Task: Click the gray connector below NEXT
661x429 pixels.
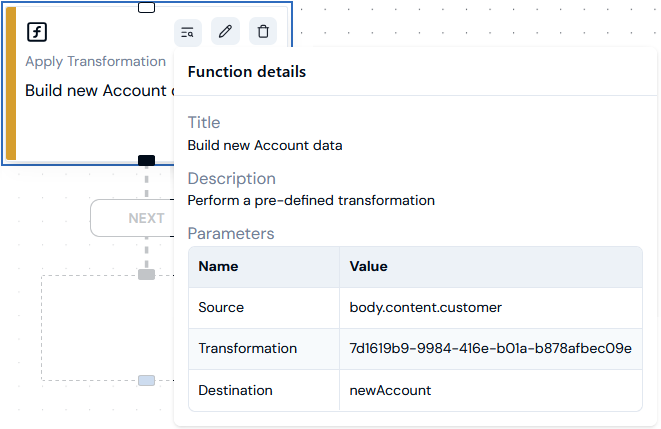Action: click(x=146, y=274)
